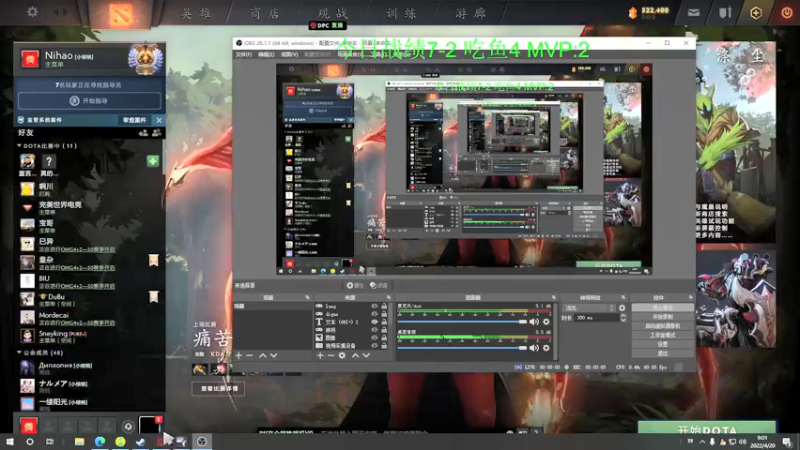This screenshot has width=800, height=450.
Task: Toggle visibility eye of 图像 source
Action: point(375,338)
